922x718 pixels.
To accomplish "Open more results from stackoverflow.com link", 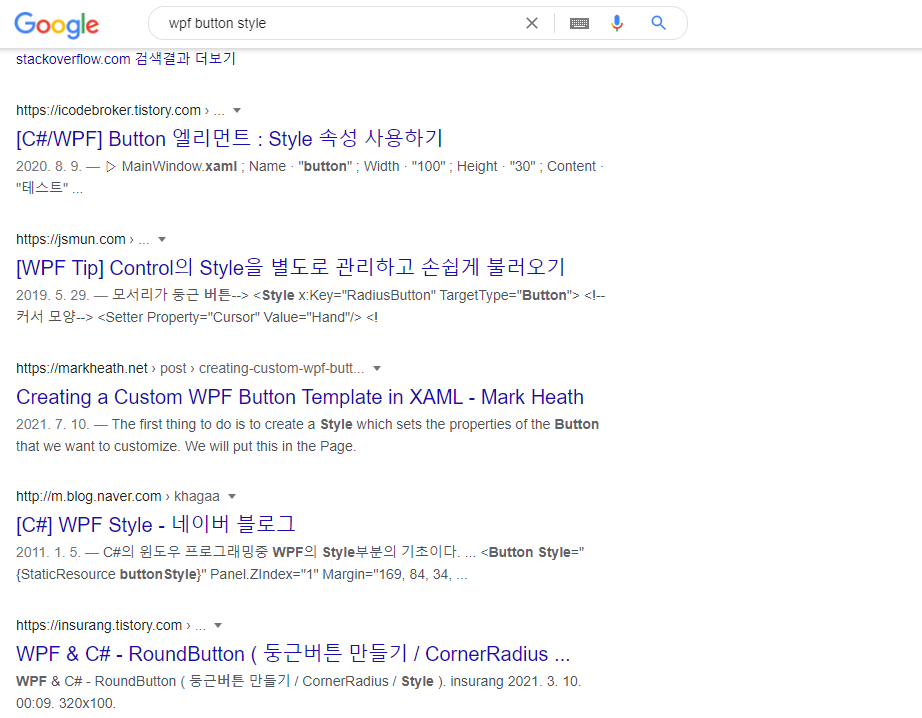I will [x=126, y=59].
